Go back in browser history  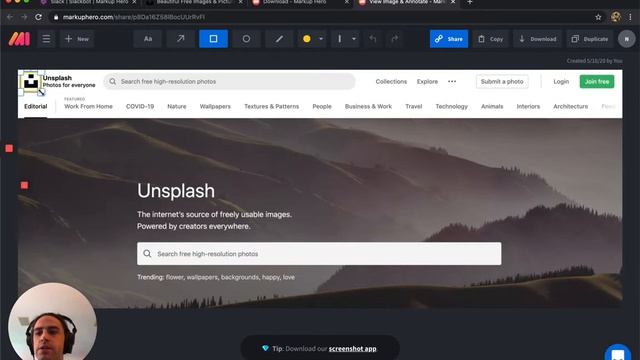pos(10,17)
